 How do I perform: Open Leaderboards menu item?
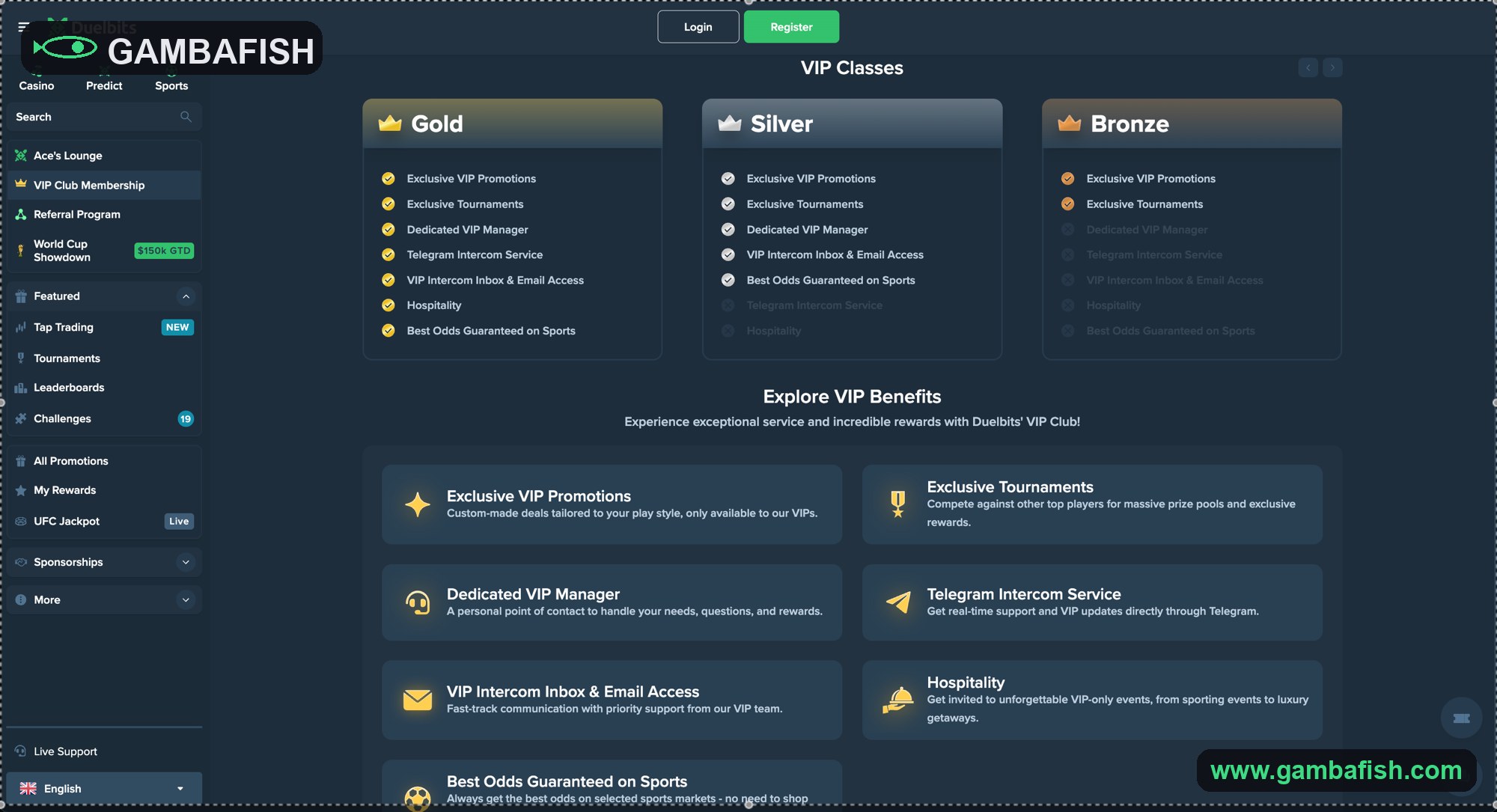point(104,388)
